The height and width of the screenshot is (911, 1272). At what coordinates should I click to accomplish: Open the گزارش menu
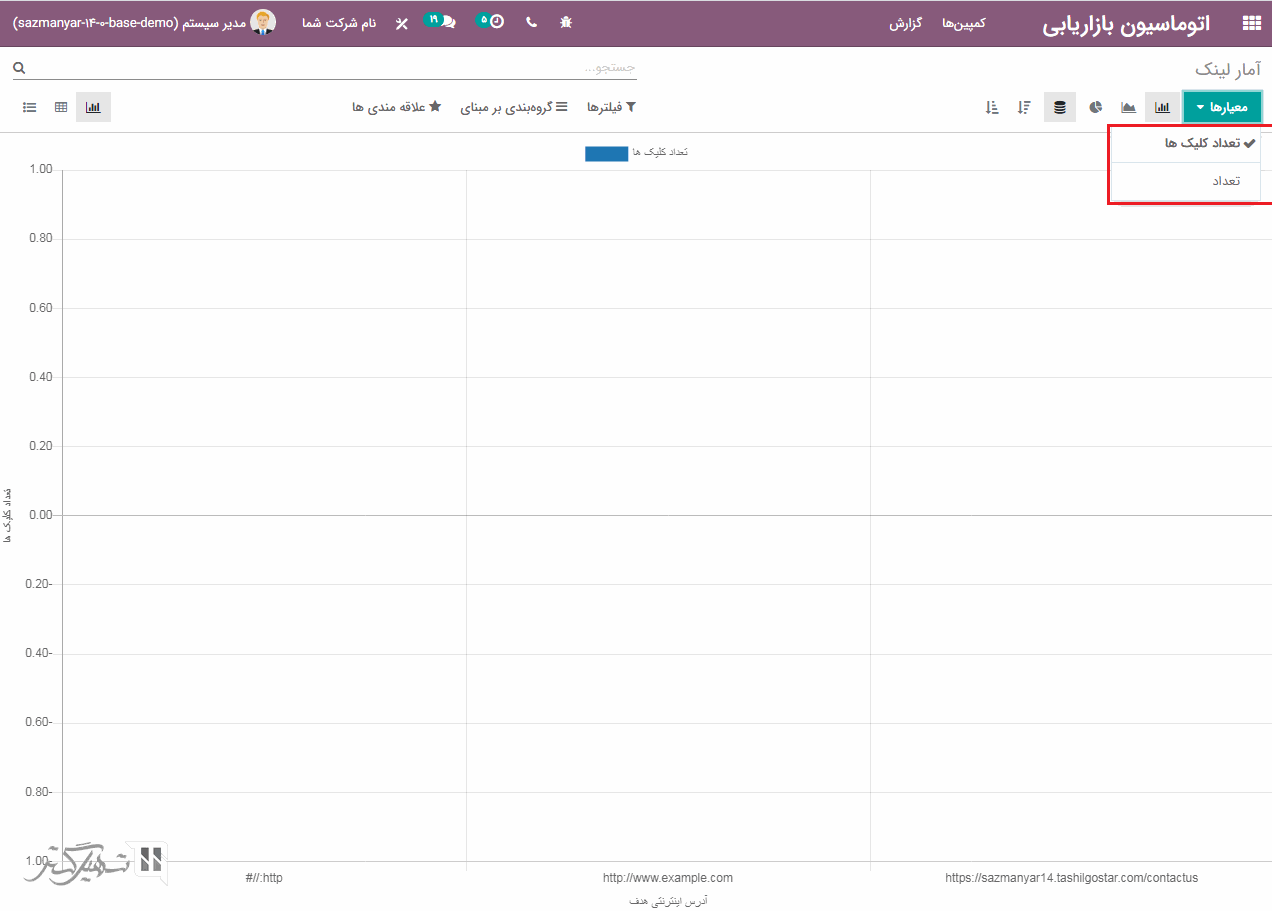906,22
